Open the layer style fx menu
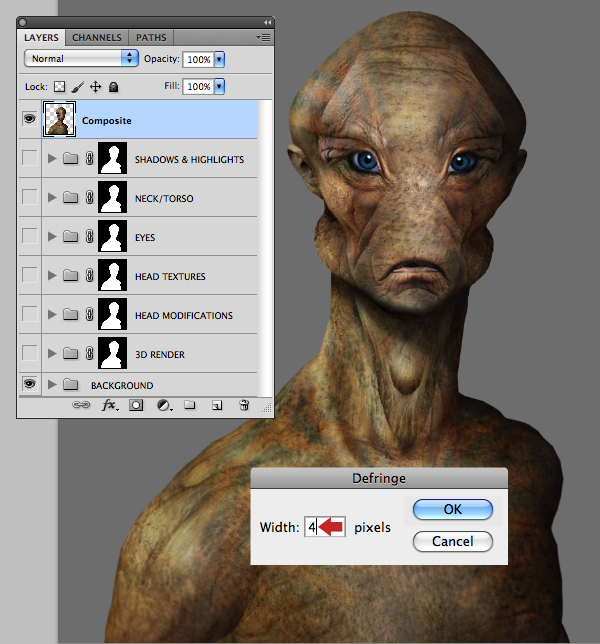The height and width of the screenshot is (644, 600). tap(110, 405)
